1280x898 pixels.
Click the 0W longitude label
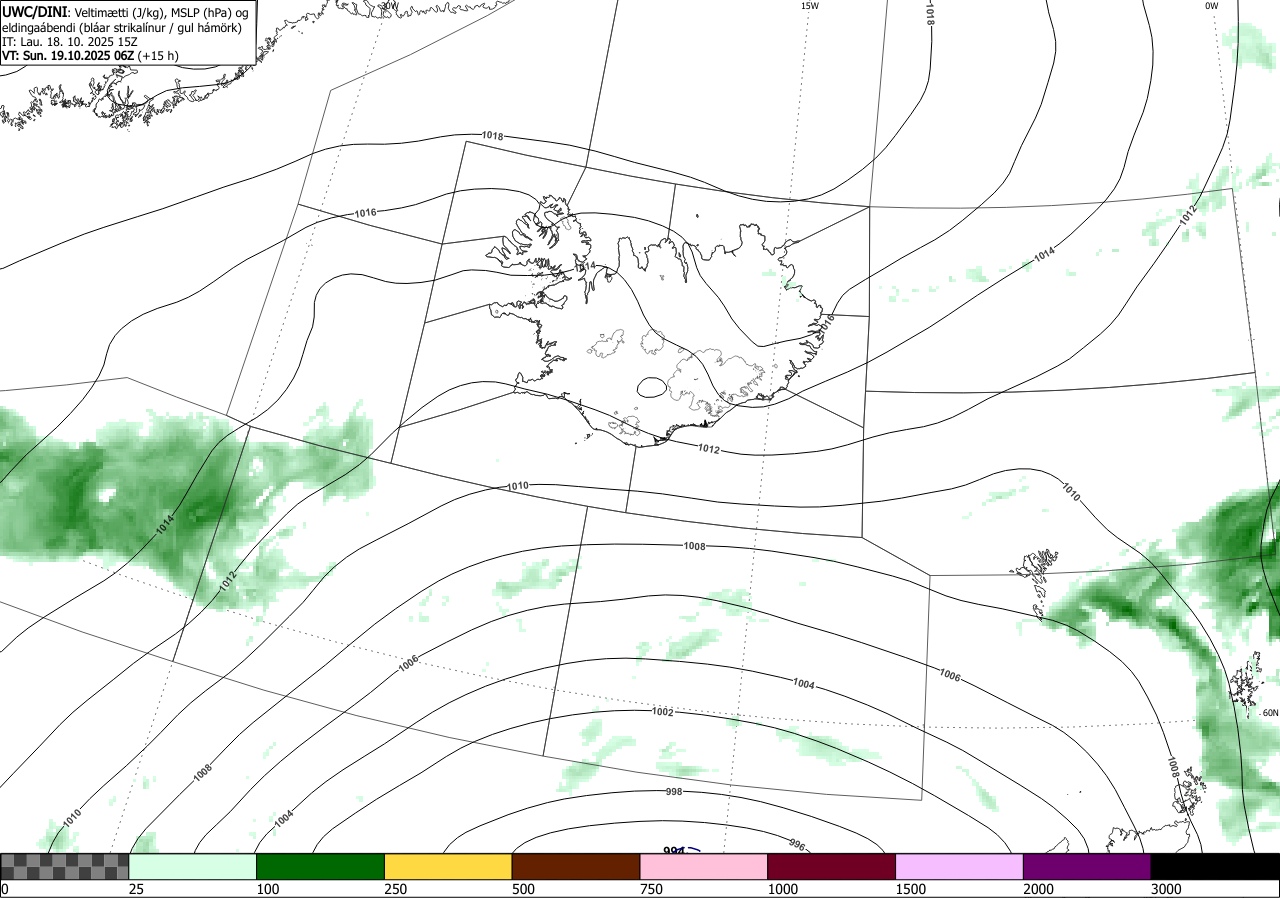(x=1212, y=6)
